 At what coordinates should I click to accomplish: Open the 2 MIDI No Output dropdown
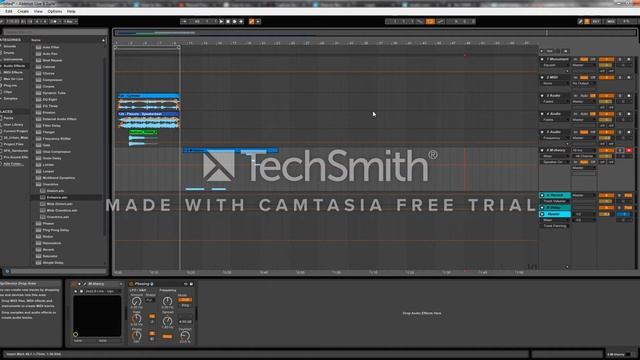click(x=584, y=83)
